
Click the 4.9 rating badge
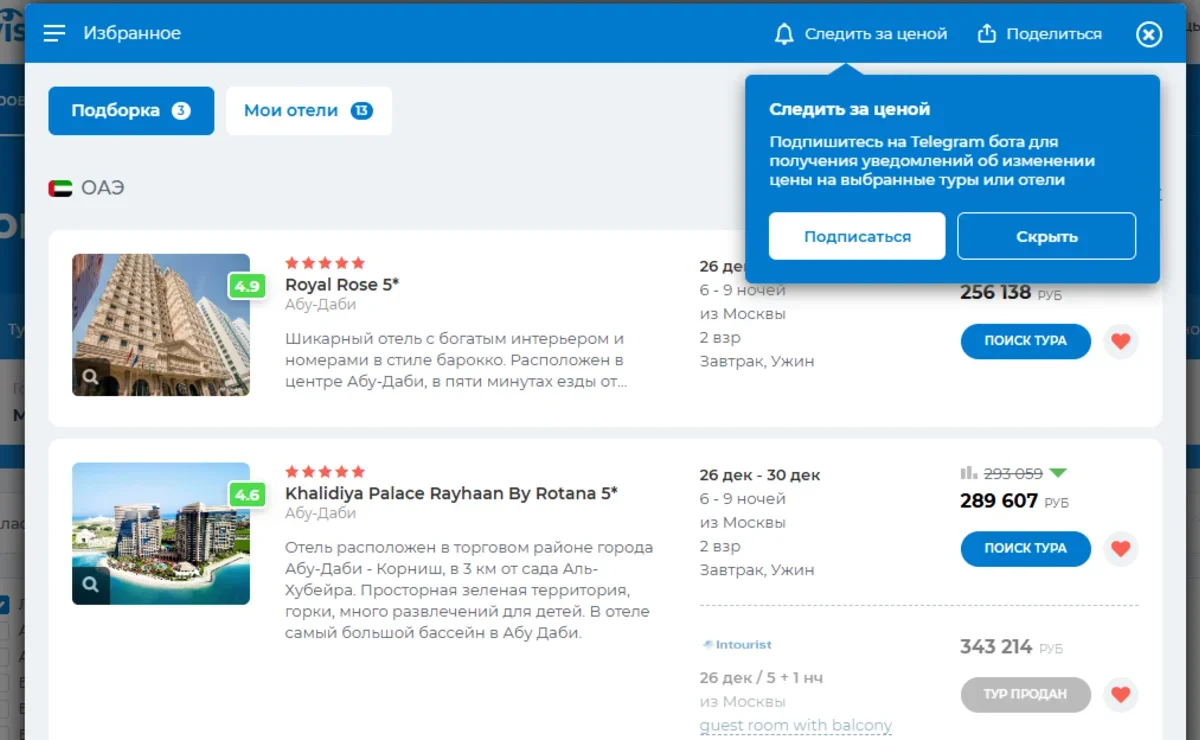click(x=246, y=287)
